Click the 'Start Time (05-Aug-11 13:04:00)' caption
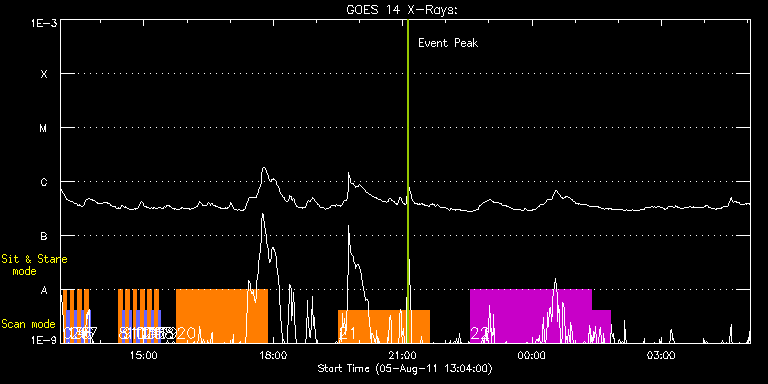768x384 pixels. coord(405,369)
